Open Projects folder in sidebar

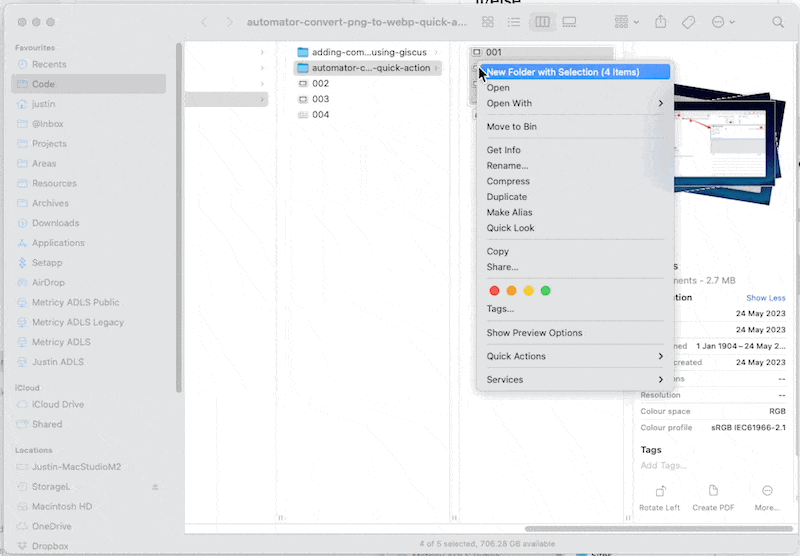click(89, 144)
